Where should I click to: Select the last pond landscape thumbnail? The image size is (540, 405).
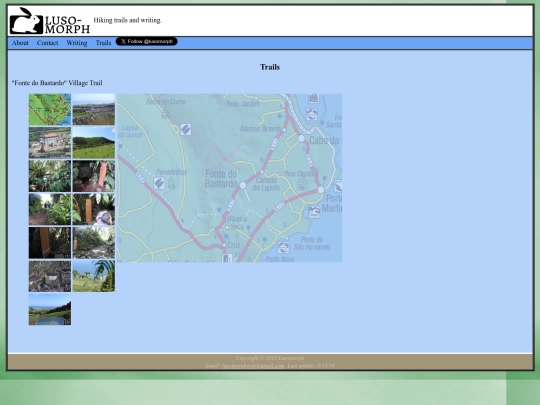50,309
